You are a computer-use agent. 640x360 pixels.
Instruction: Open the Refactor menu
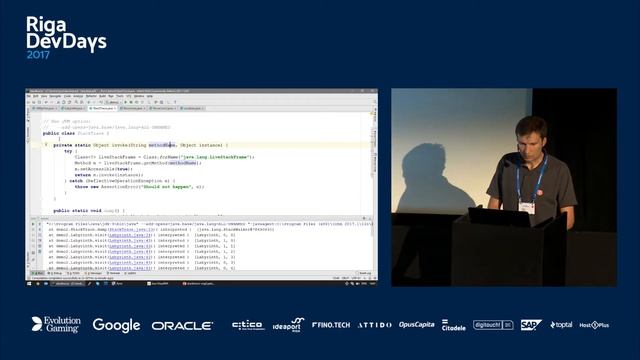click(x=91, y=96)
